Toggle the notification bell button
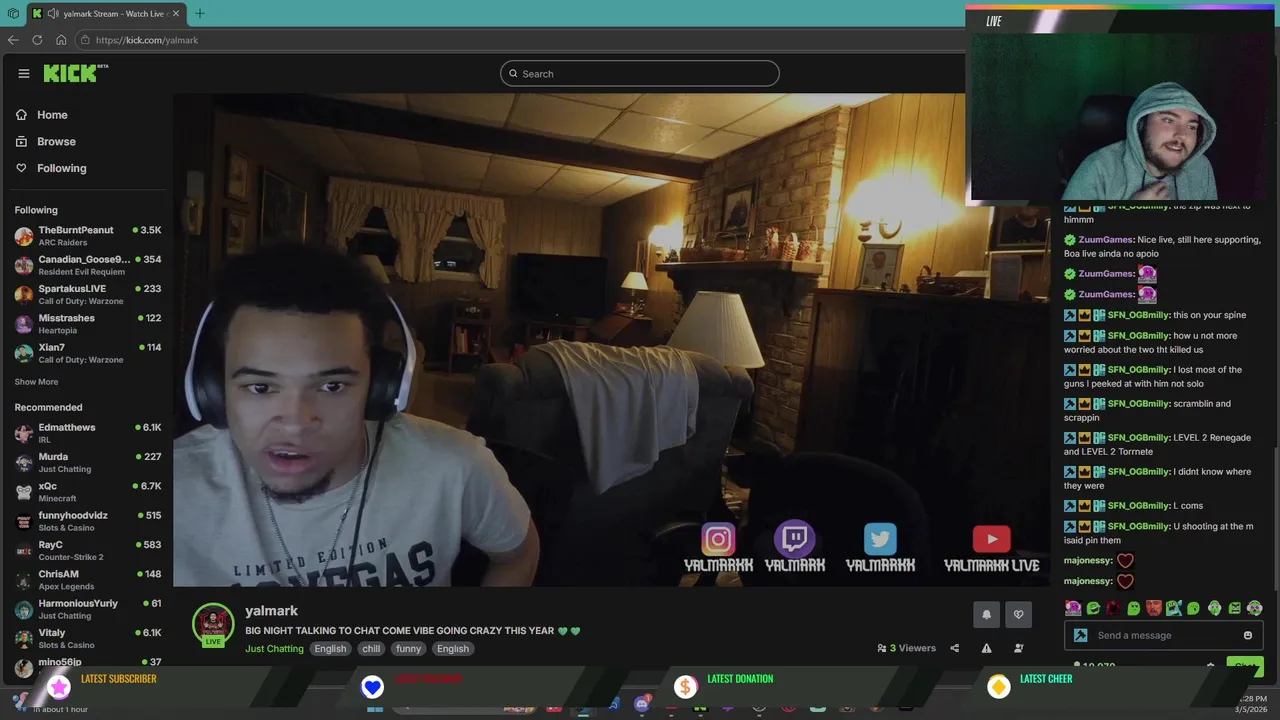The image size is (1280, 720). tap(986, 615)
